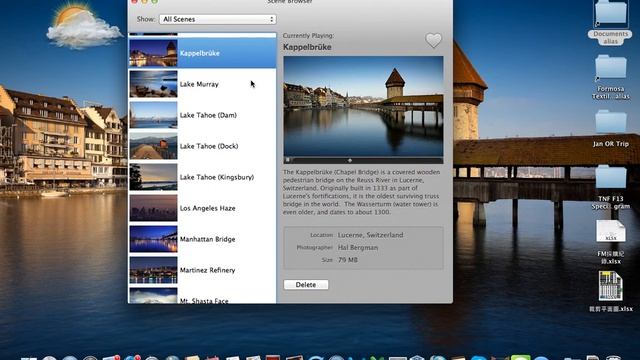640x360 pixels.
Task: Select the Mt. Shasta Face scene
Action: click(x=202, y=296)
